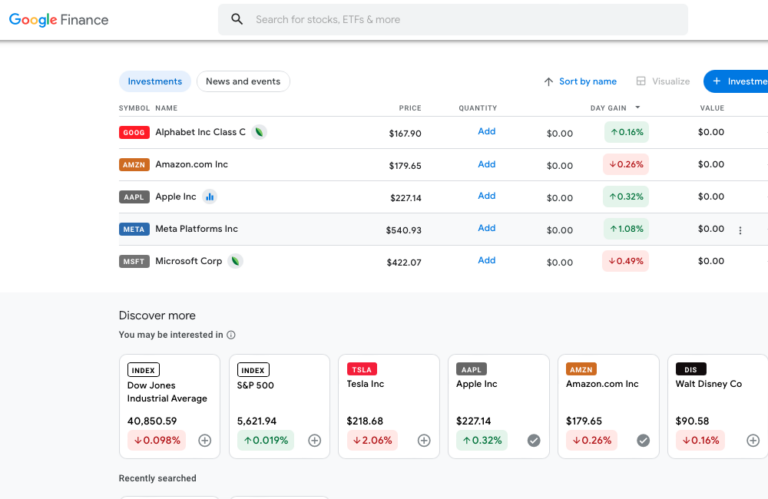Image resolution: width=768 pixels, height=499 pixels.
Task: Click the GOOG ticker badge
Action: point(134,132)
